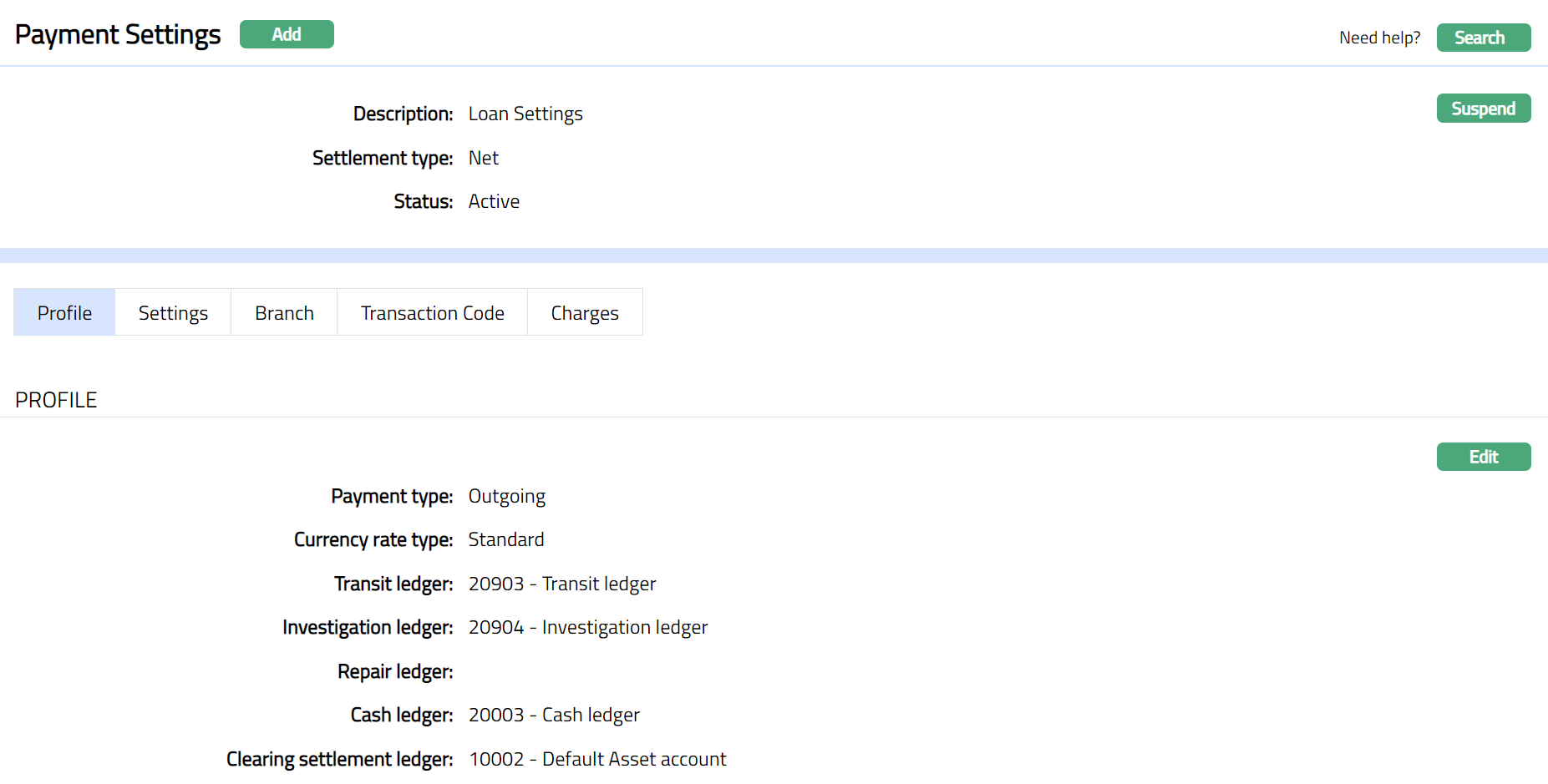Open the Charges tab
The image size is (1548, 784).
tap(584, 313)
